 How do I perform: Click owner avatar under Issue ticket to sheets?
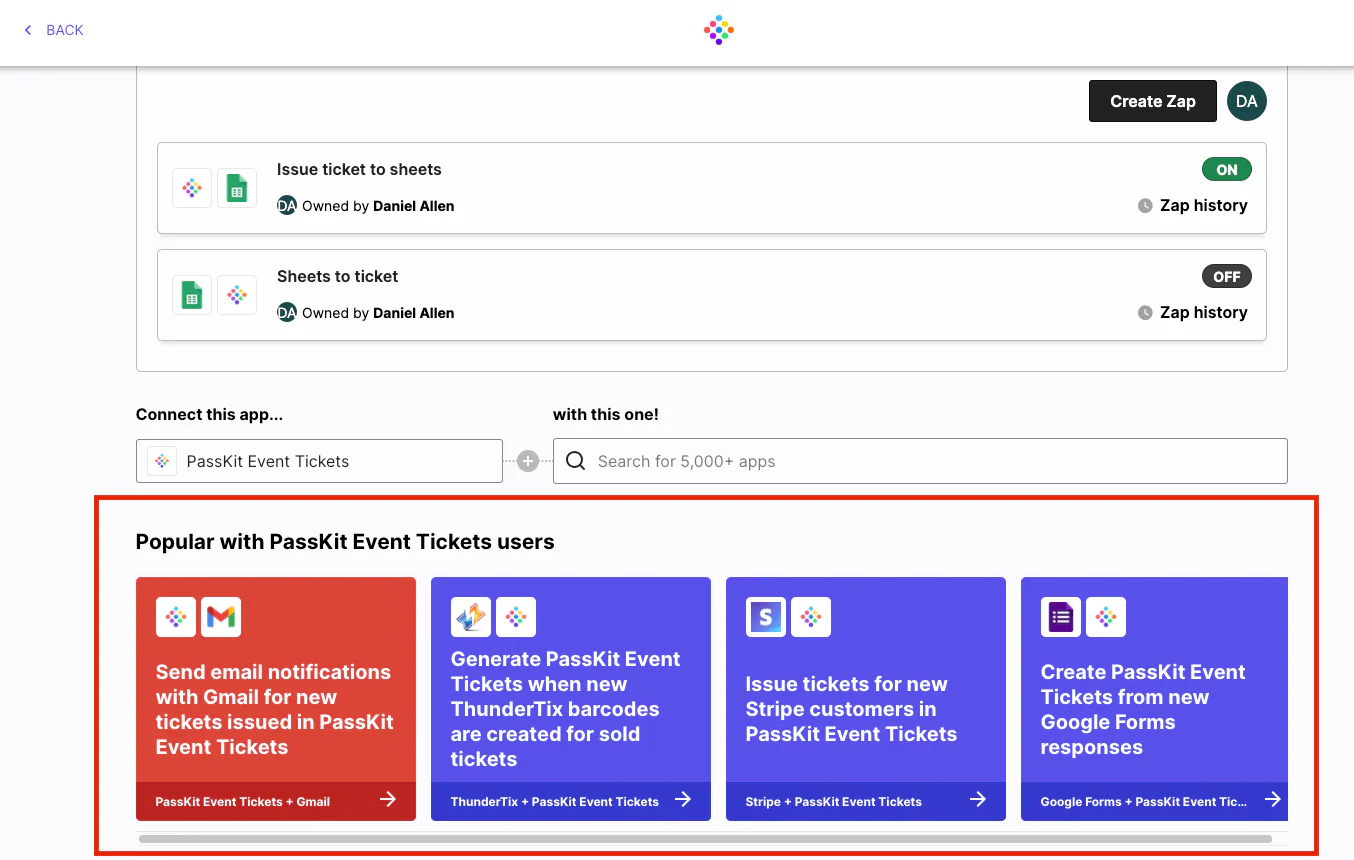(x=287, y=206)
